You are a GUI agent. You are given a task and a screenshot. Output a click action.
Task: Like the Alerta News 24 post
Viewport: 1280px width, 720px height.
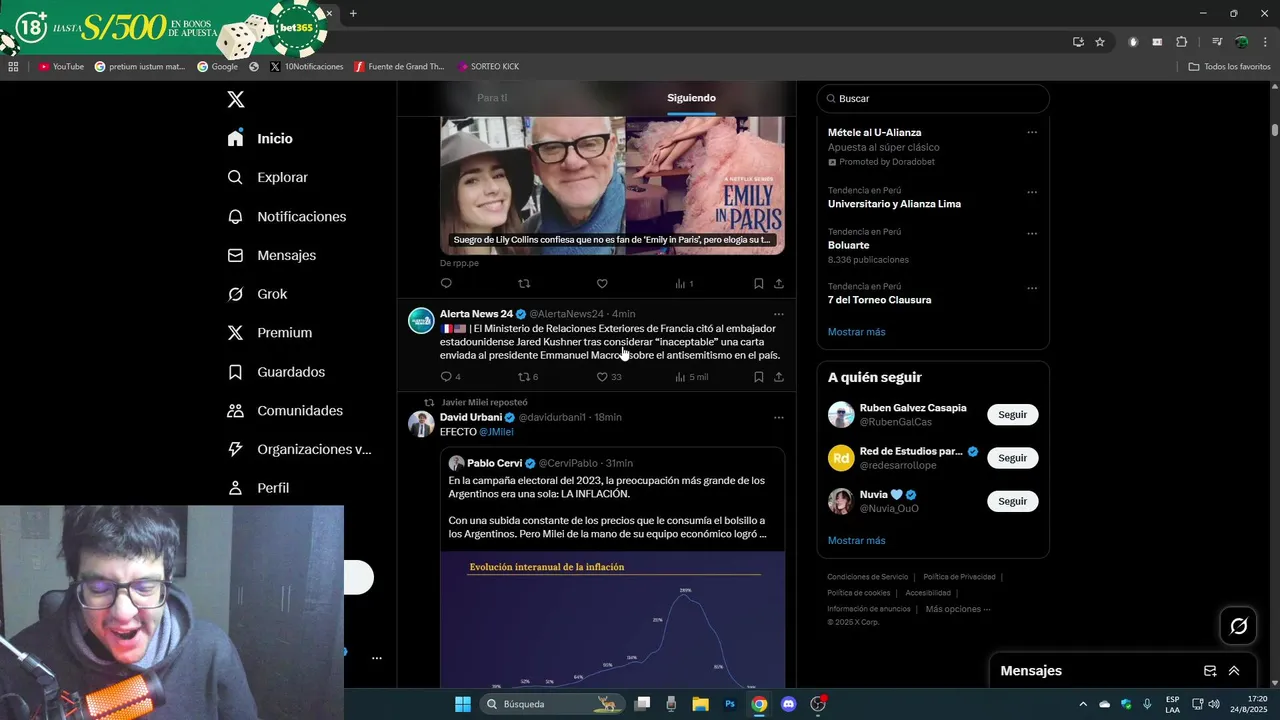[x=609, y=377]
